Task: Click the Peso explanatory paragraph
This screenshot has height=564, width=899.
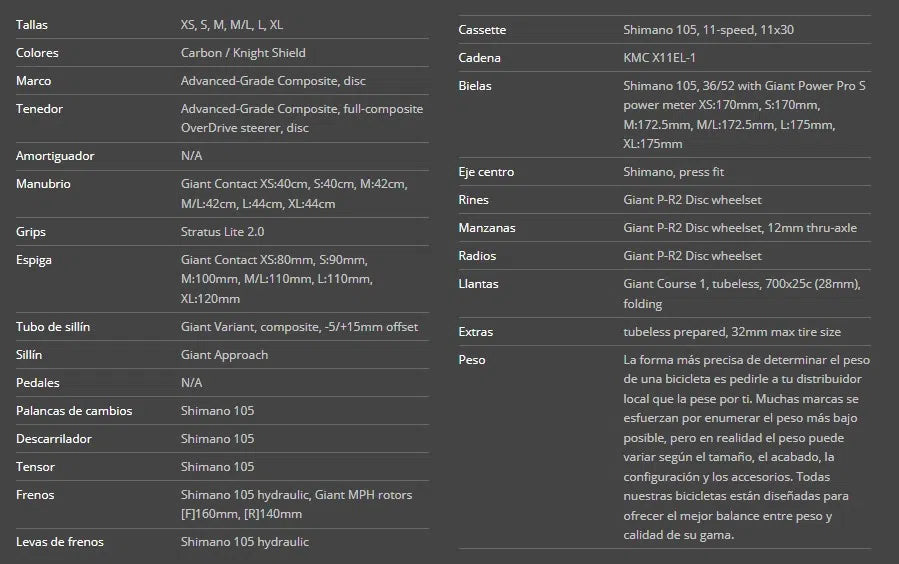Action: click(746, 447)
